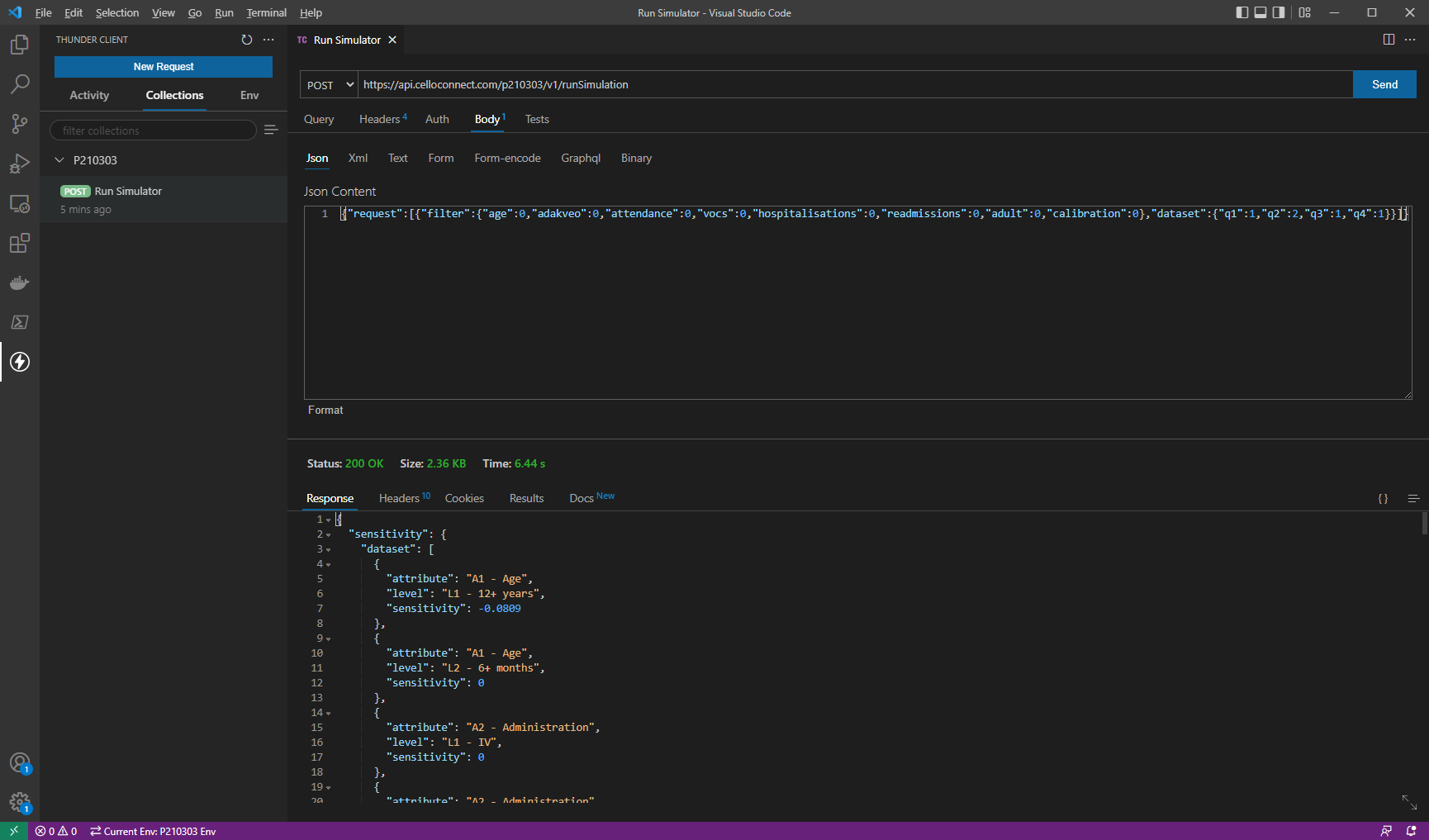This screenshot has height=840, width=1429.
Task: Open the Terminal menu
Action: pyautogui.click(x=266, y=12)
